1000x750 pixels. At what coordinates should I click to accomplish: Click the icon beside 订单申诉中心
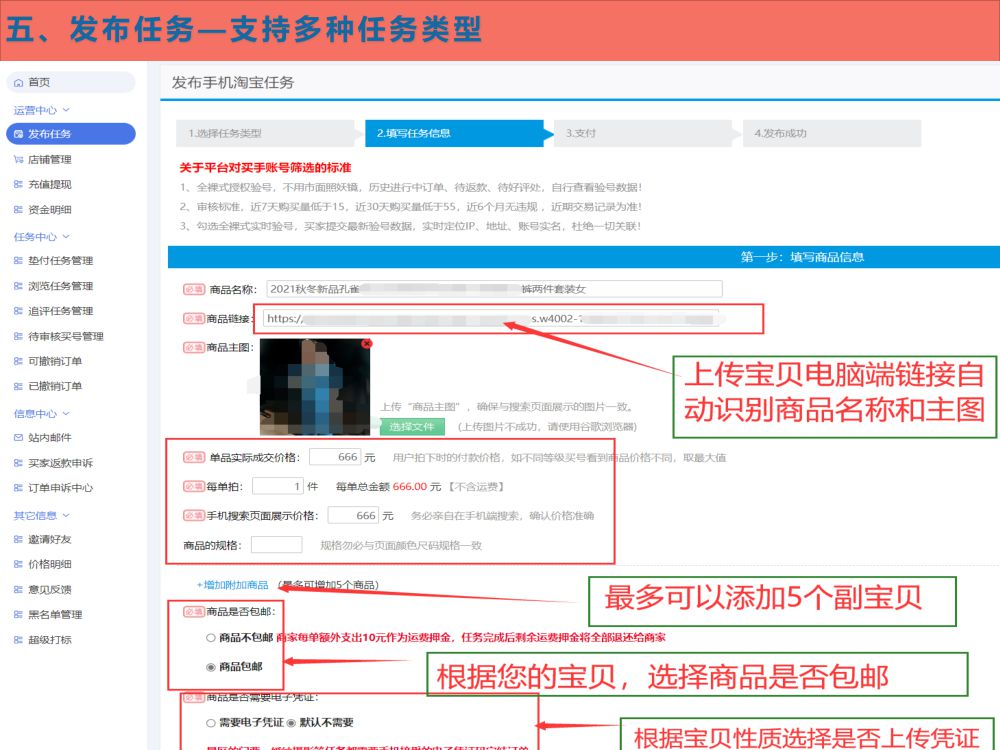coord(18,488)
